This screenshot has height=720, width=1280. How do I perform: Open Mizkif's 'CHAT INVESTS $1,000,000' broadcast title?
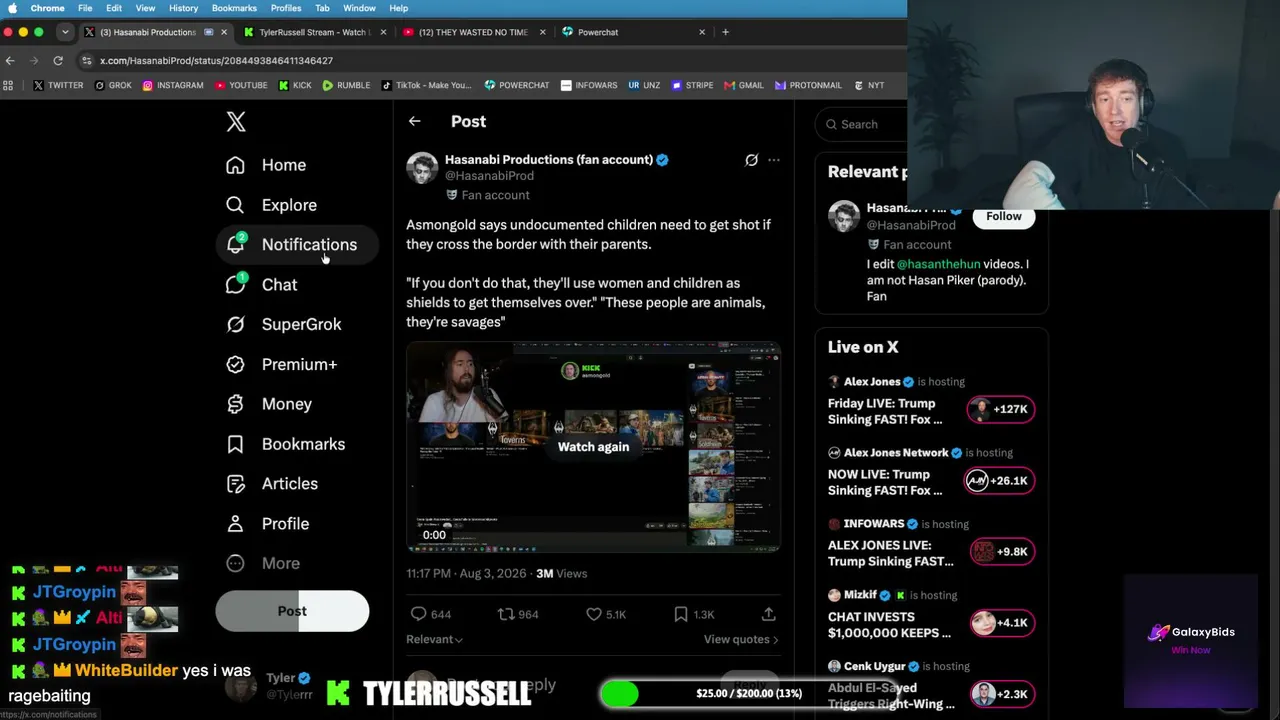(889, 625)
